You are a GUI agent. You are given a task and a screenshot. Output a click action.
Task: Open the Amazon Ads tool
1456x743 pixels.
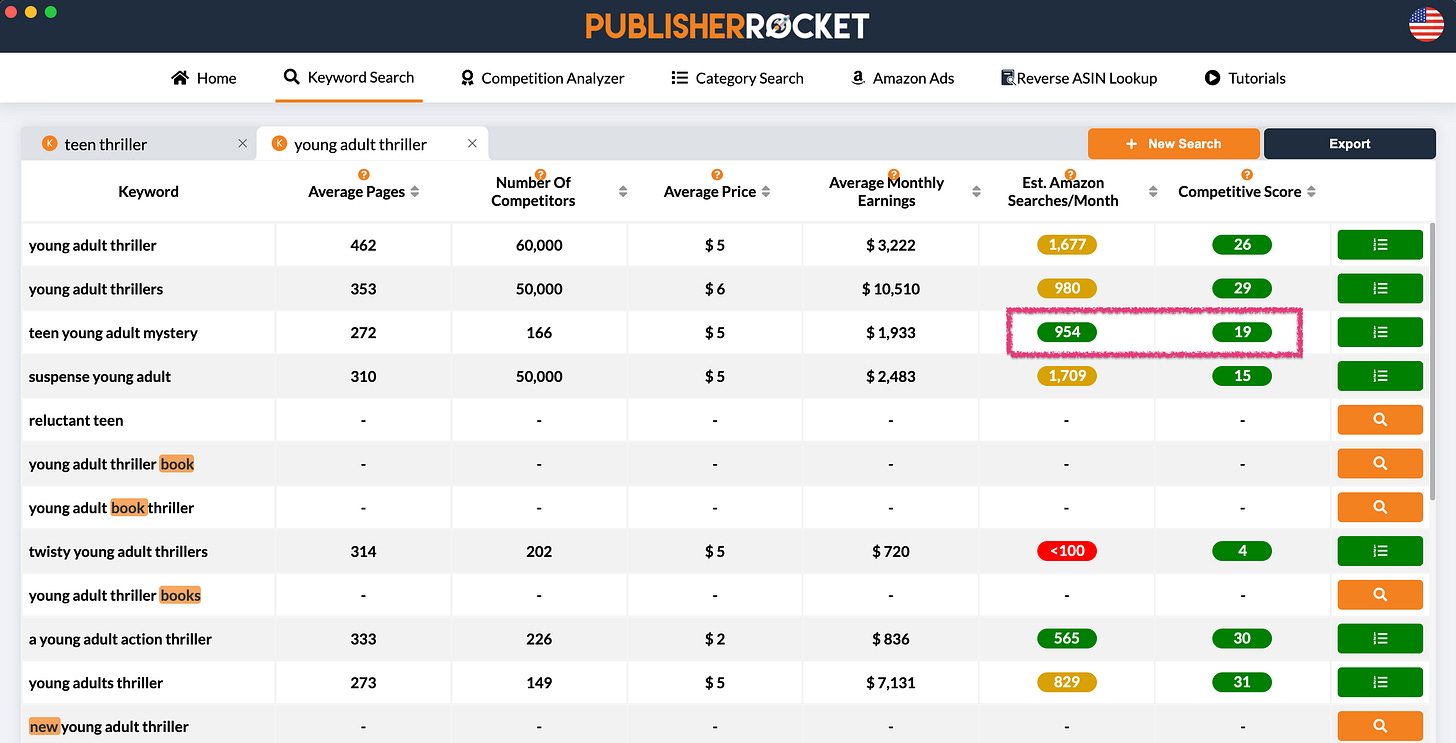coord(902,78)
